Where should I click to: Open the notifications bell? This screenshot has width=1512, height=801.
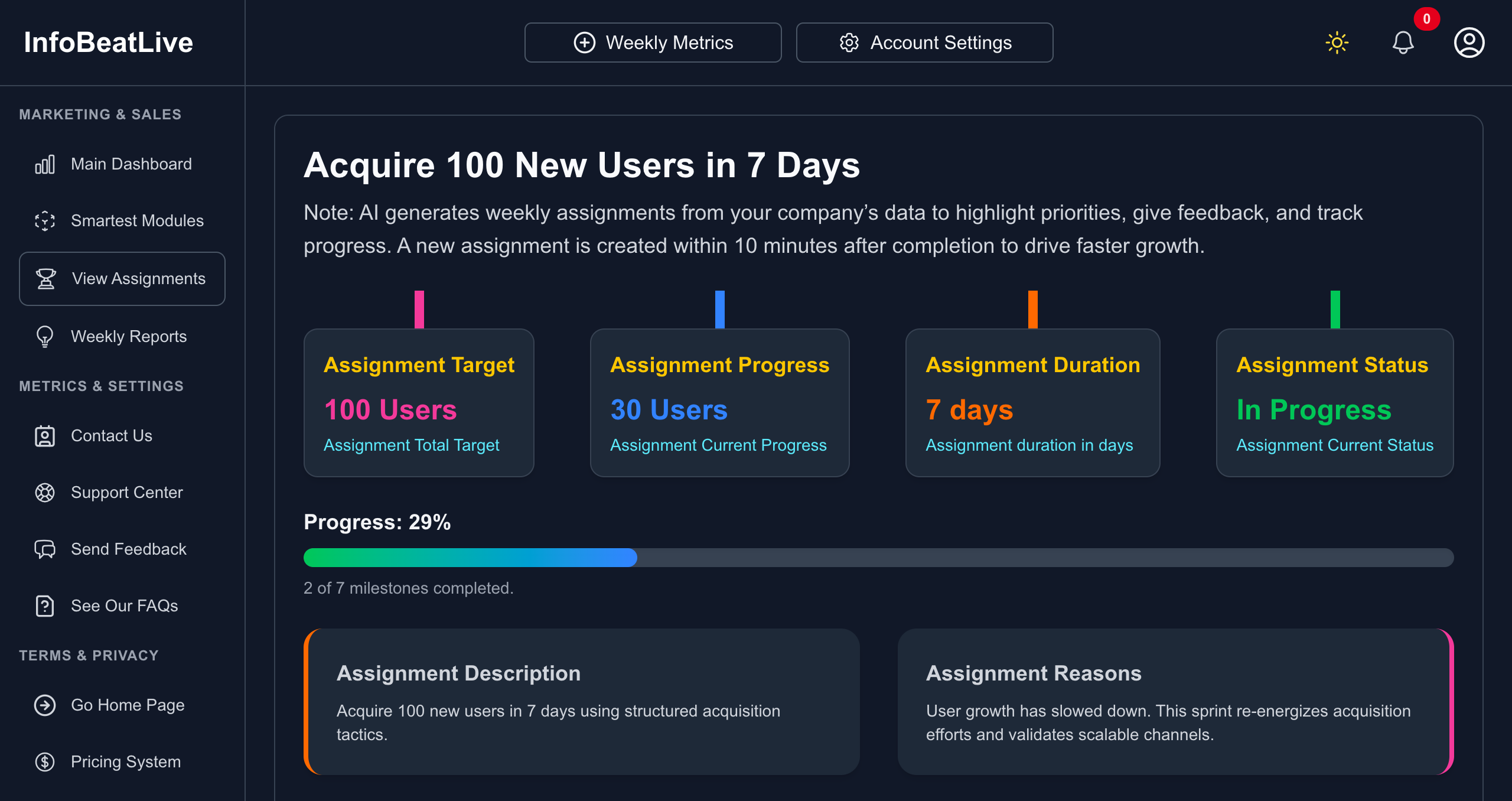[1403, 43]
